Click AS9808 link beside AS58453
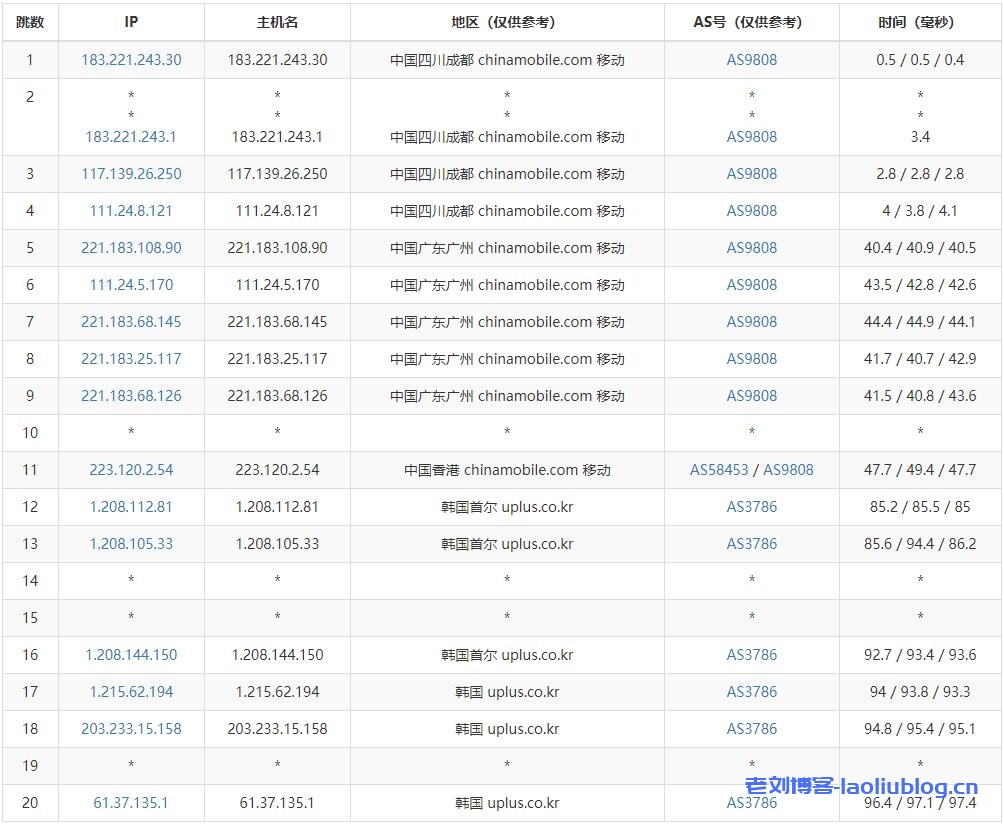Screen dimensions: 1004x824 tap(788, 470)
